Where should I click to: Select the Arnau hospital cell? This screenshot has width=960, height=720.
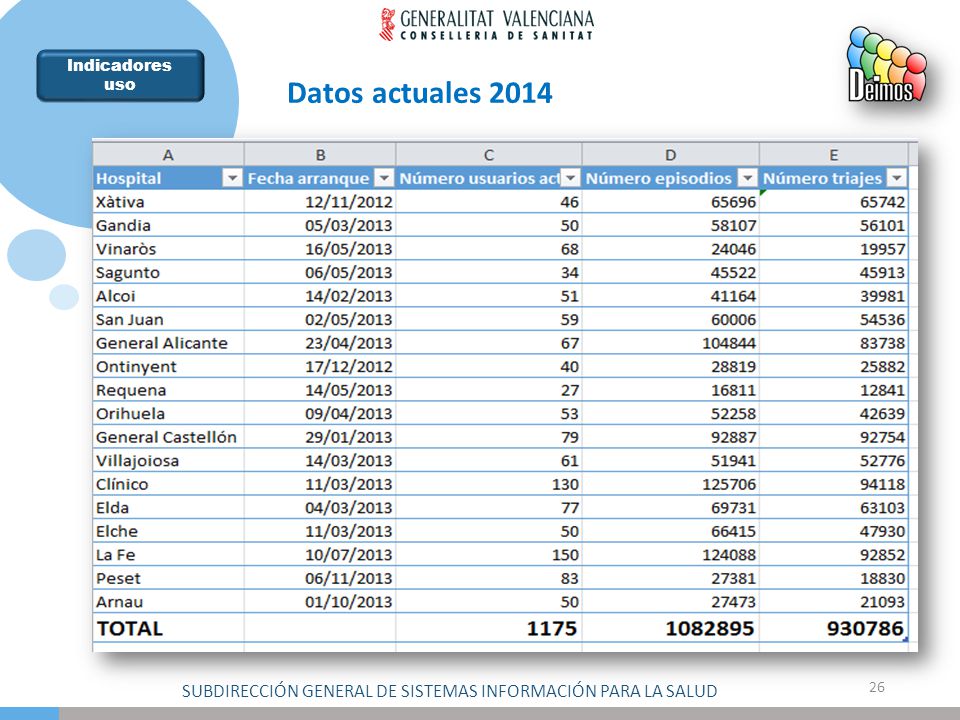point(168,601)
